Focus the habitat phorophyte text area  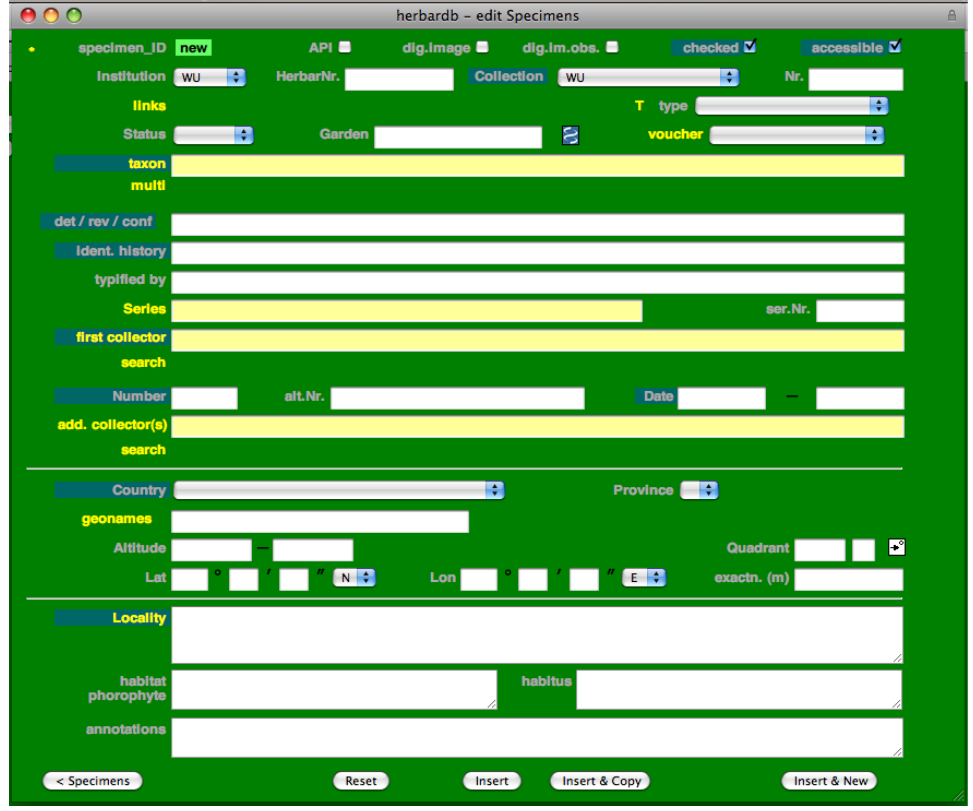(x=334, y=689)
